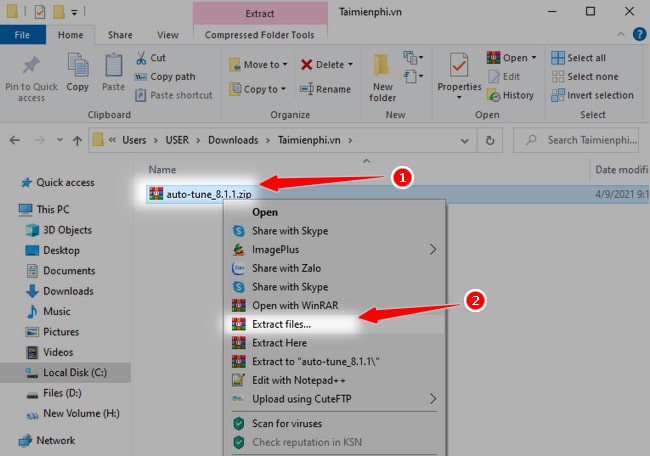The height and width of the screenshot is (456, 650).
Task: Switch to the Home tab
Action: coord(70,35)
